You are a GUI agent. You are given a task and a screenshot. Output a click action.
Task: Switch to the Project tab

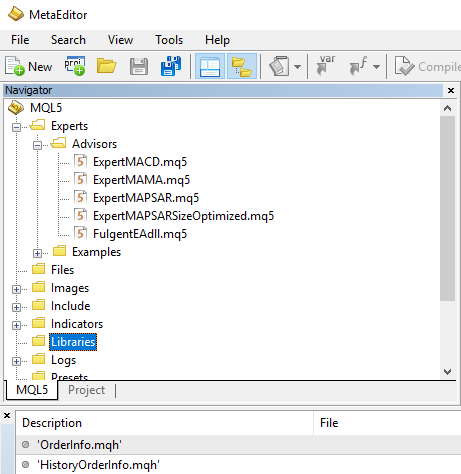87,390
